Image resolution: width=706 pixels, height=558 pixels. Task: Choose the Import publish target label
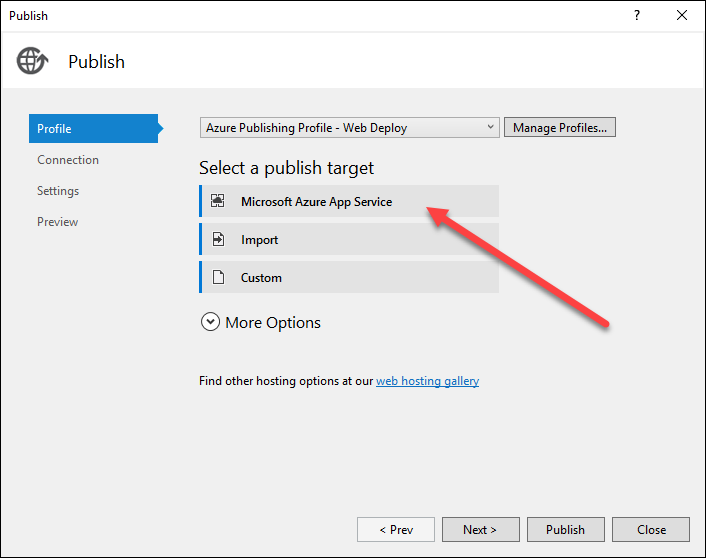click(259, 240)
